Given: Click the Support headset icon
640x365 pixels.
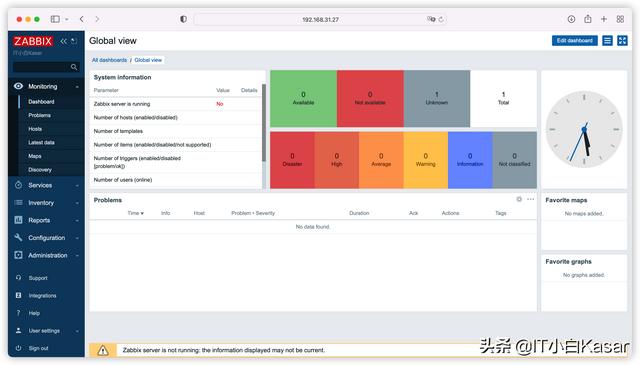Looking at the screenshot, I should click(x=18, y=278).
